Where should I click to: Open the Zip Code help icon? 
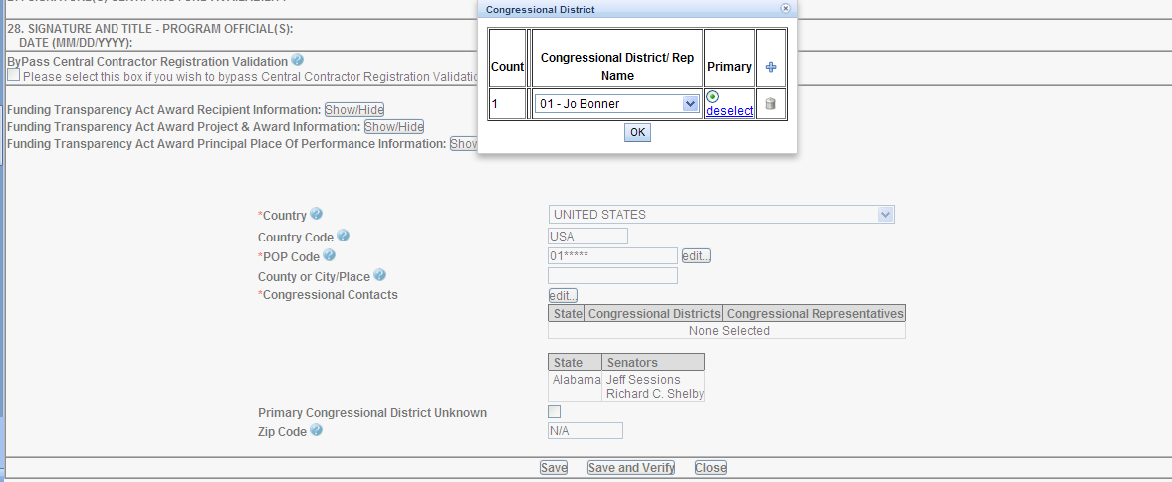coord(316,430)
